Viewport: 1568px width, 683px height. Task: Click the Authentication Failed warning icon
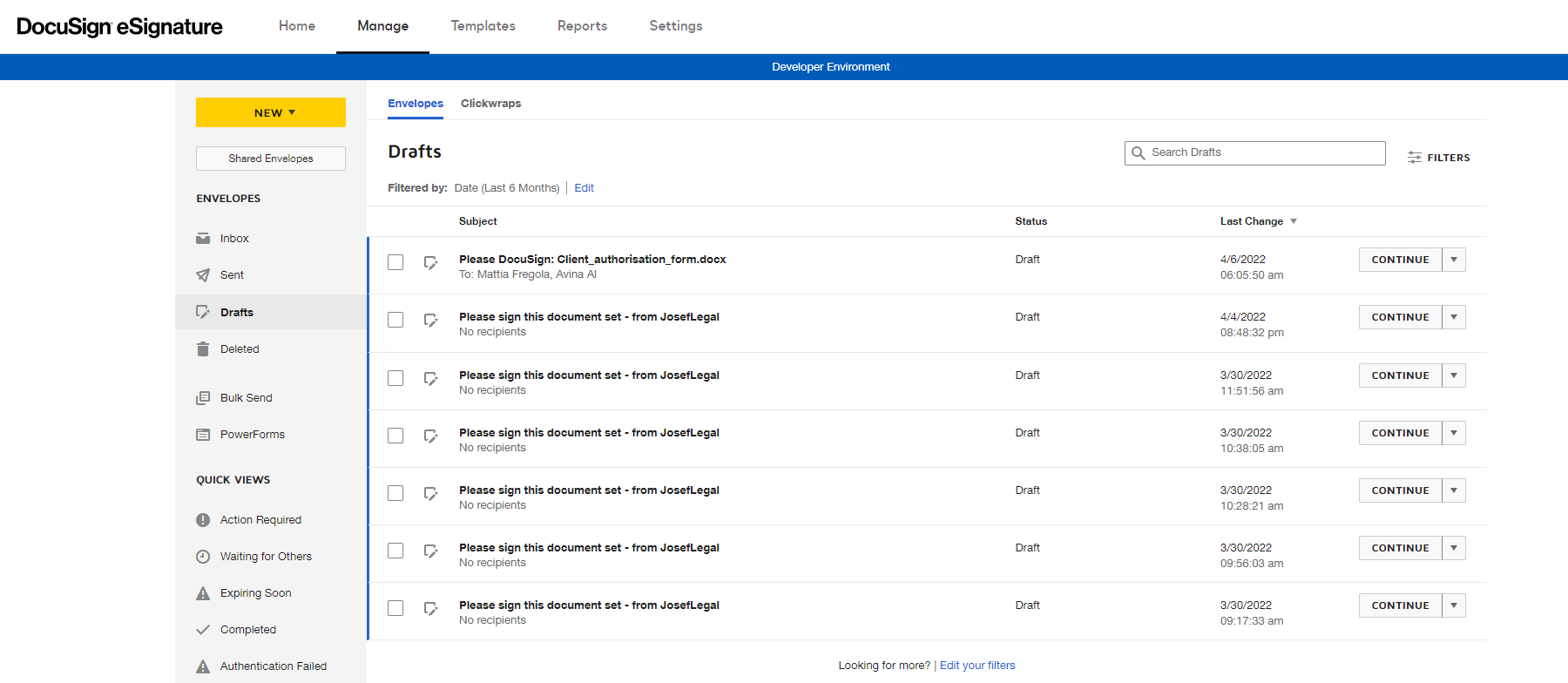[203, 666]
